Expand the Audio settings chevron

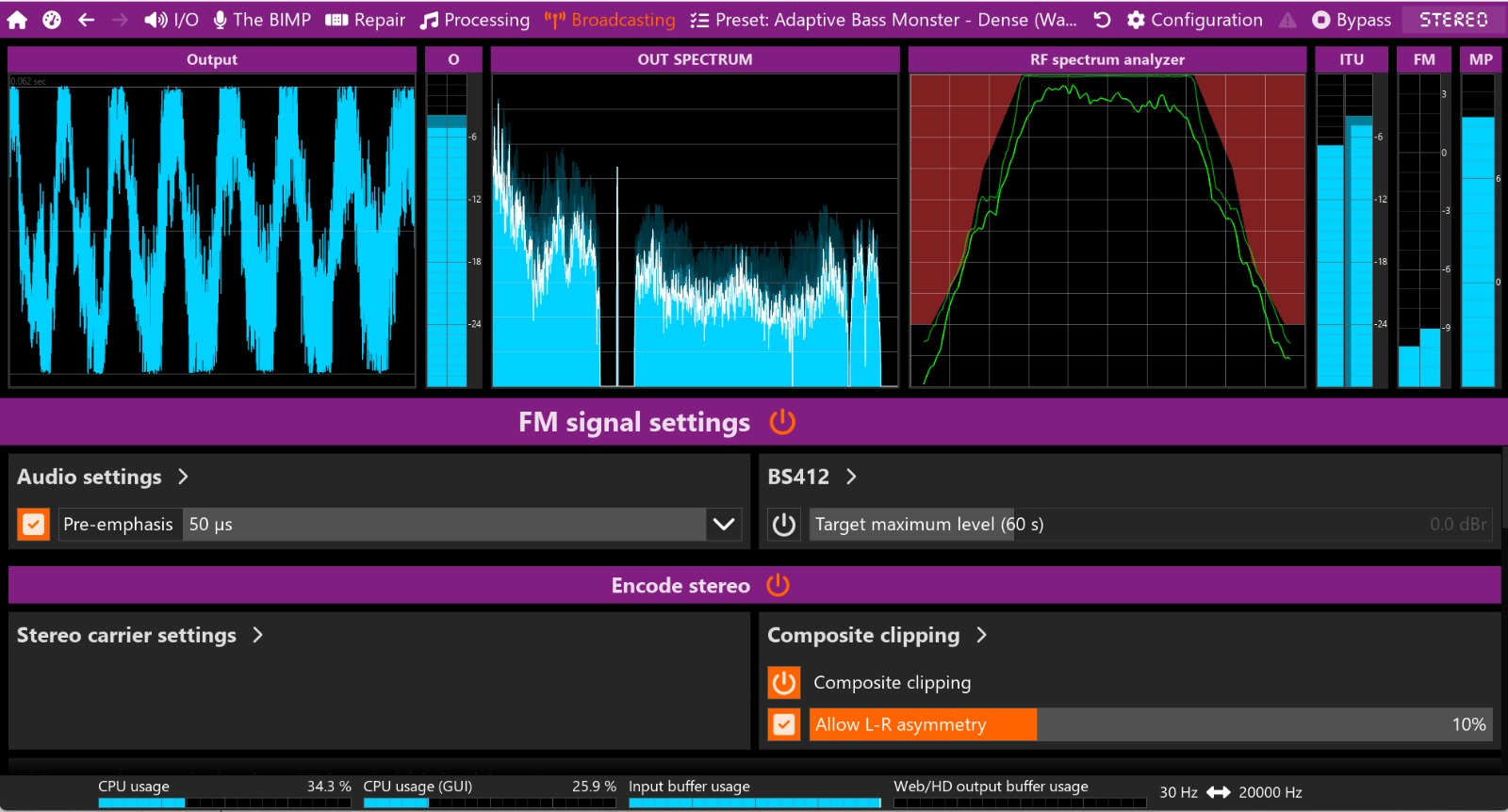183,477
